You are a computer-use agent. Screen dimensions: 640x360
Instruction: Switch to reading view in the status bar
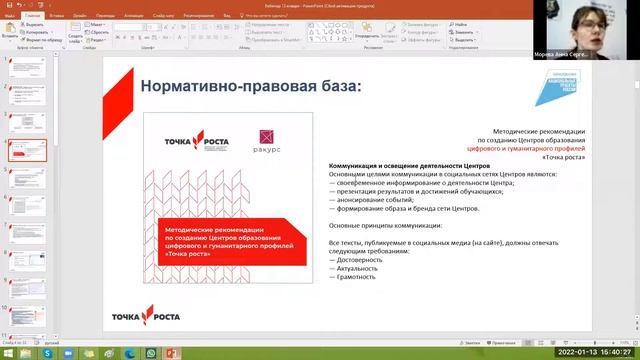click(x=553, y=343)
